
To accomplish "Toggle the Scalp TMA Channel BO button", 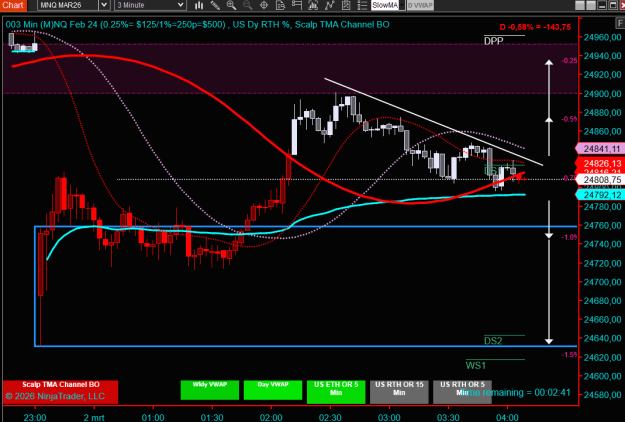I will 60,392.
